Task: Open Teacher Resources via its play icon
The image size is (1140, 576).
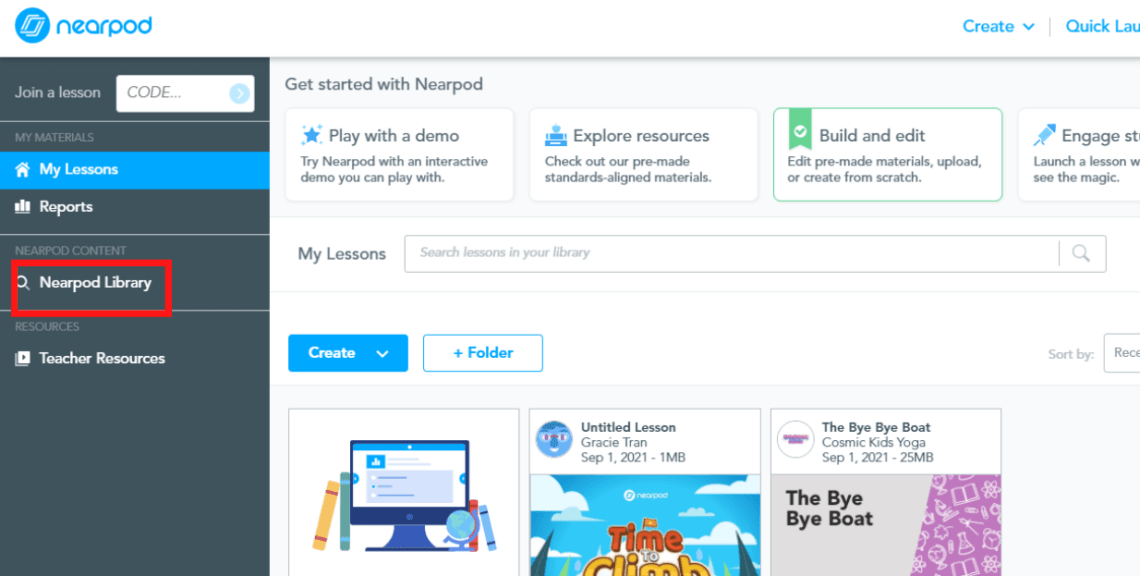Action: (23, 358)
